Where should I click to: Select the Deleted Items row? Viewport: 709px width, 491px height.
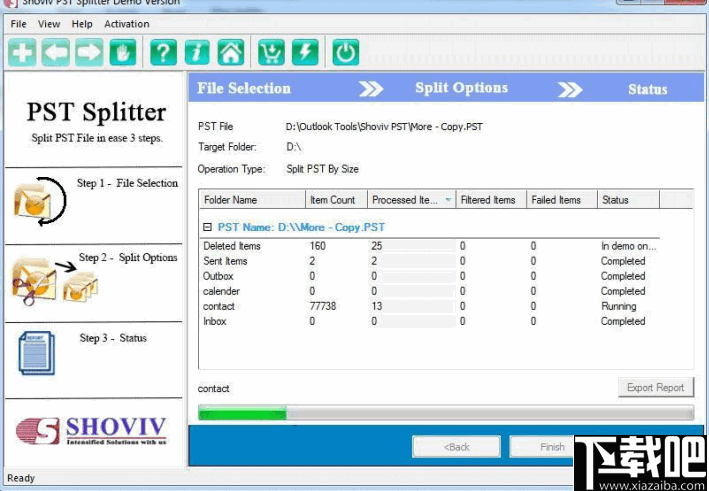click(x=430, y=246)
